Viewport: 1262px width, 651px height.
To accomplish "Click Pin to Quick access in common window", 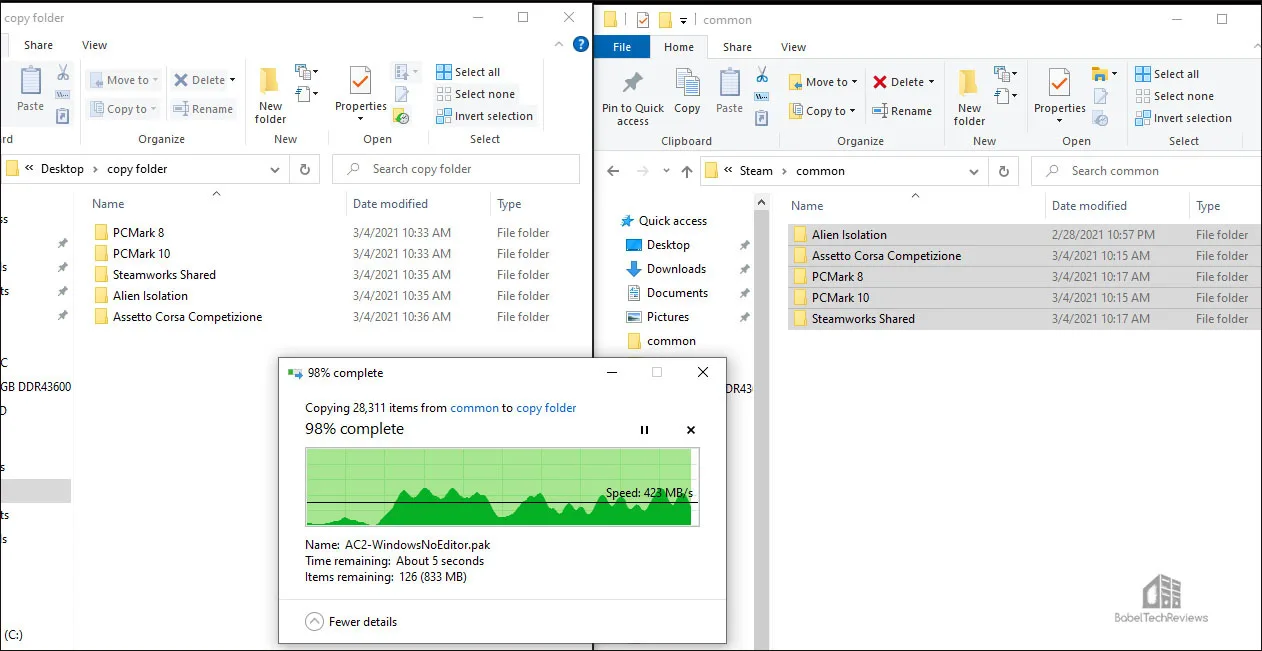I will [x=633, y=98].
